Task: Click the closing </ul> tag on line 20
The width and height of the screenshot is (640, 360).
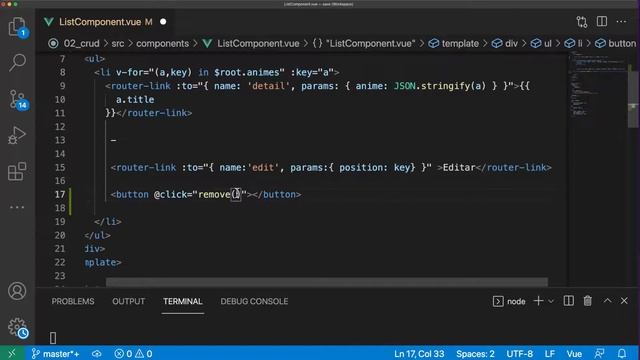Action: point(97,236)
